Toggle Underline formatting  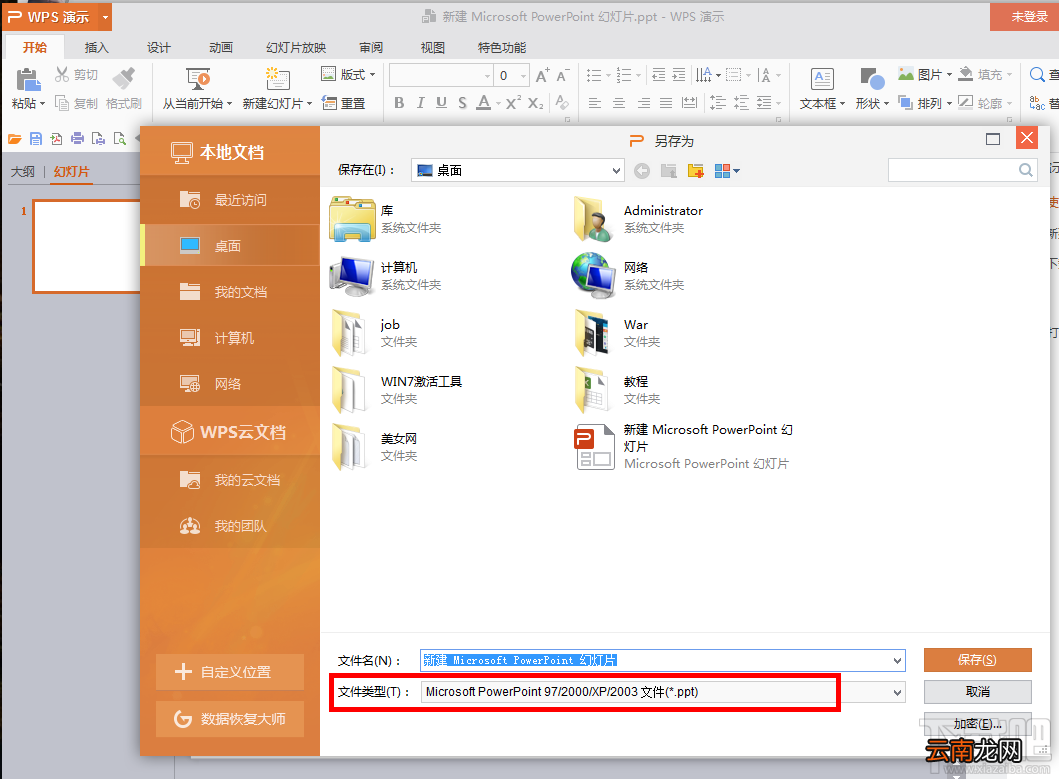(x=441, y=103)
